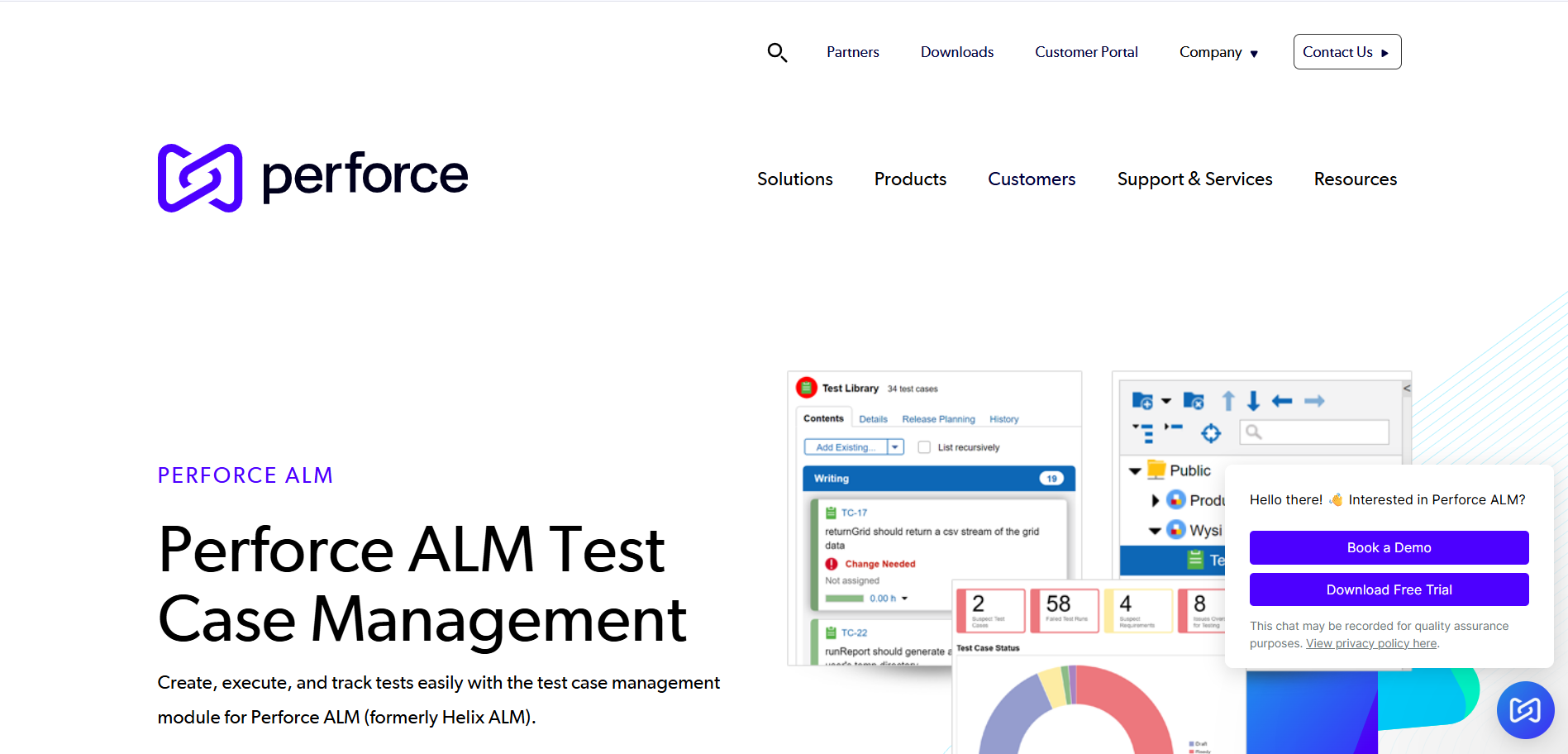Screen dimensions: 1568x754
Task: Expand the Company dropdown menu
Action: 1218,52
